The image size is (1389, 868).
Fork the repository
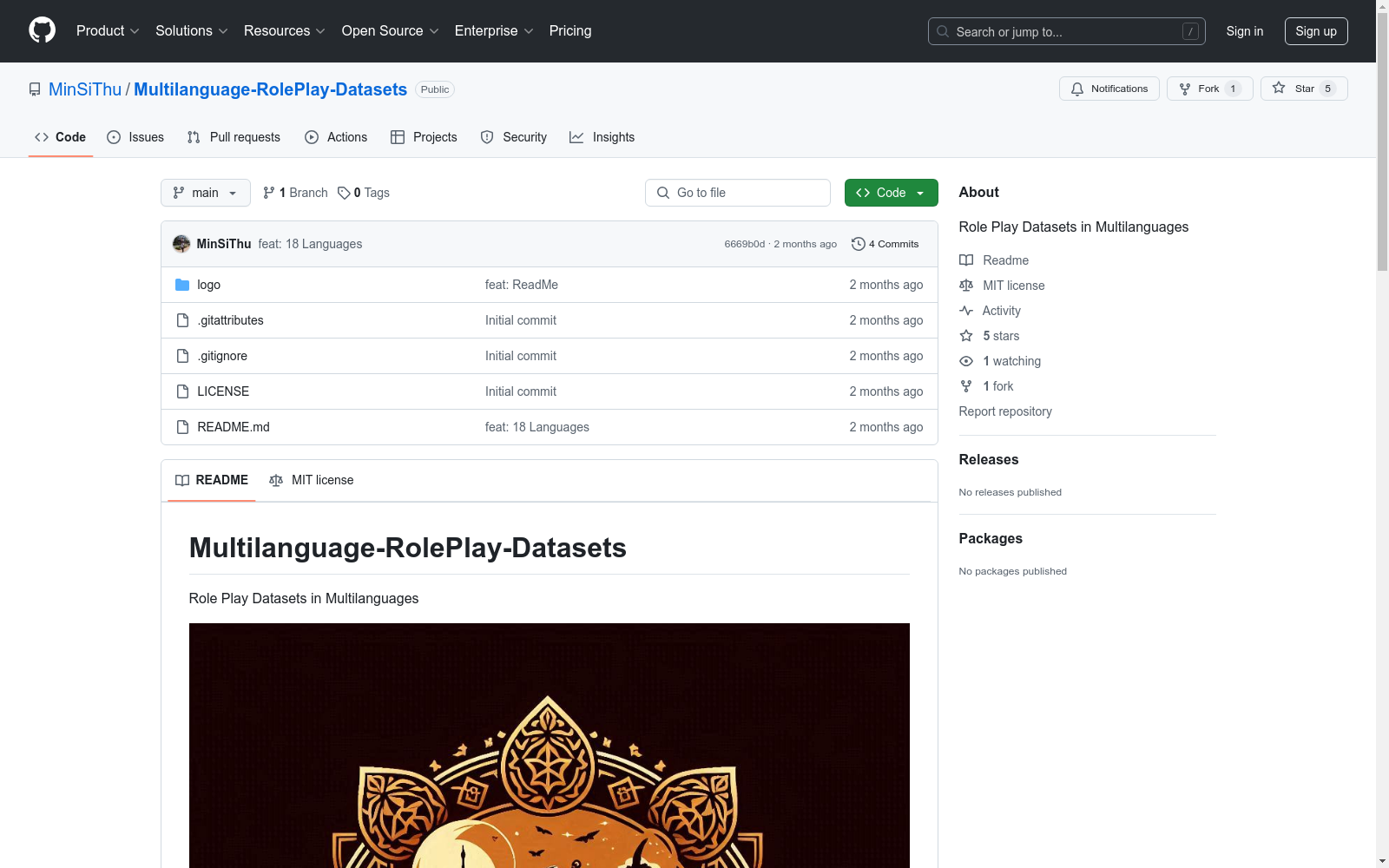coord(1209,89)
